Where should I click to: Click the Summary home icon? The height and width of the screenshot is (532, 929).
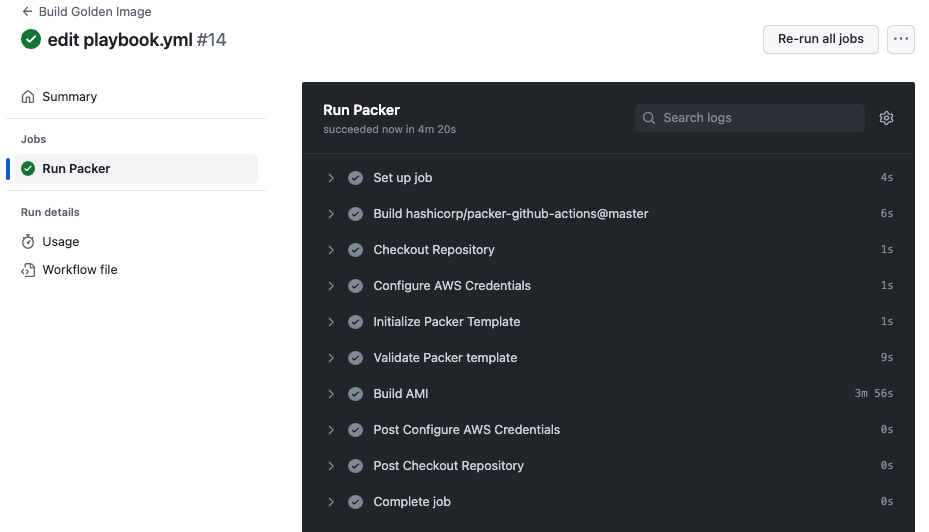coord(28,97)
